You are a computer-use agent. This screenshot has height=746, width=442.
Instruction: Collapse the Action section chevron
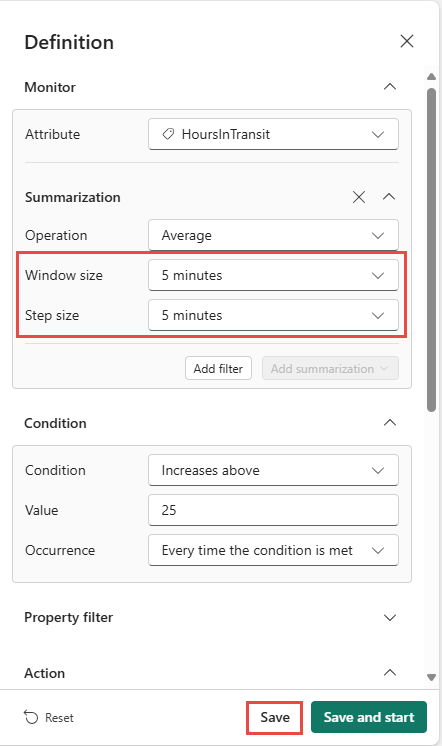390,673
